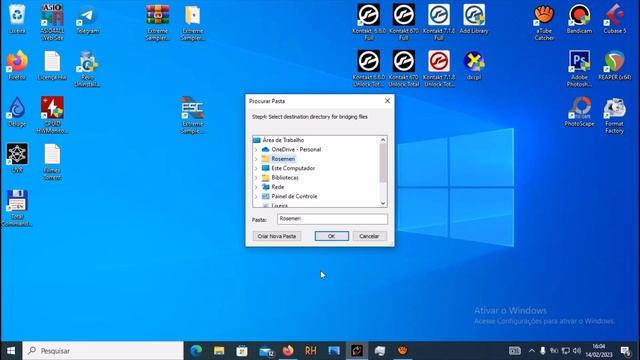Launch the Add Library shortcut
The image size is (640, 360).
click(474, 19)
